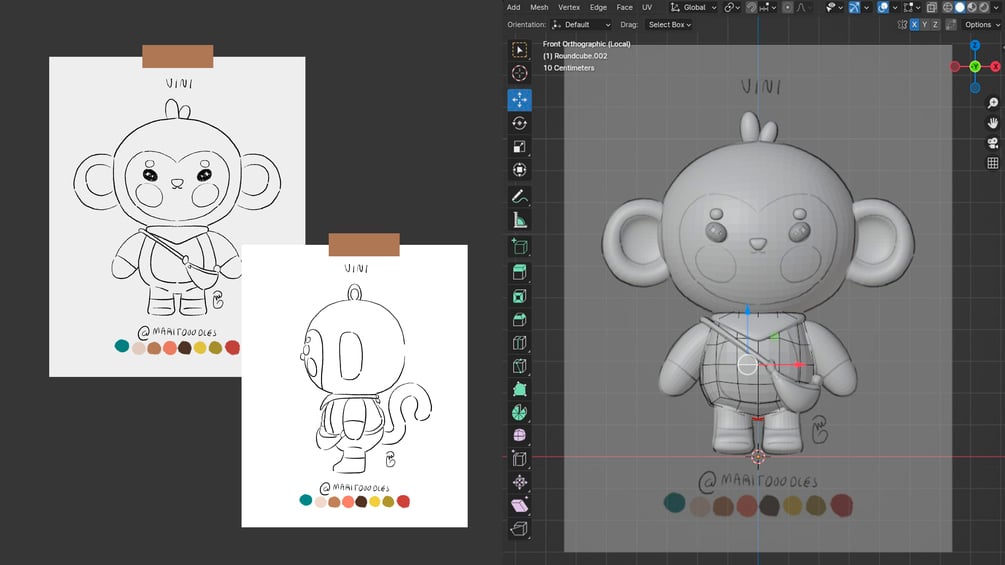
Task: Open the shading options dropdown arrow
Action: pos(995,7)
